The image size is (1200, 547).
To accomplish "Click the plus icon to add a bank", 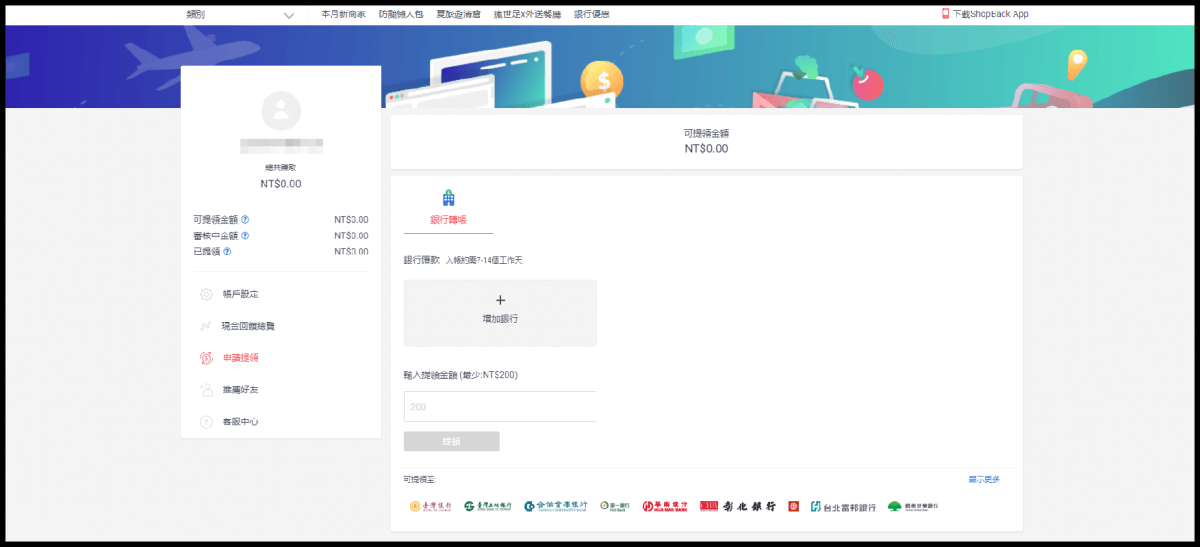I will tap(501, 300).
